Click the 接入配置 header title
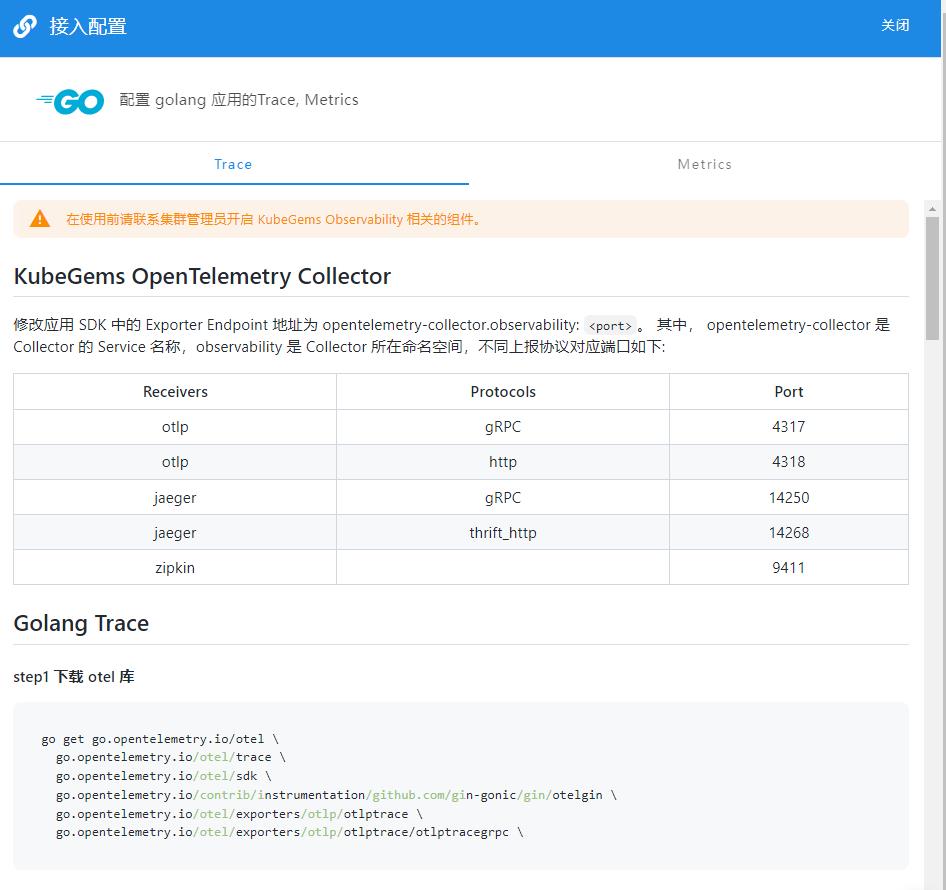 point(88,27)
